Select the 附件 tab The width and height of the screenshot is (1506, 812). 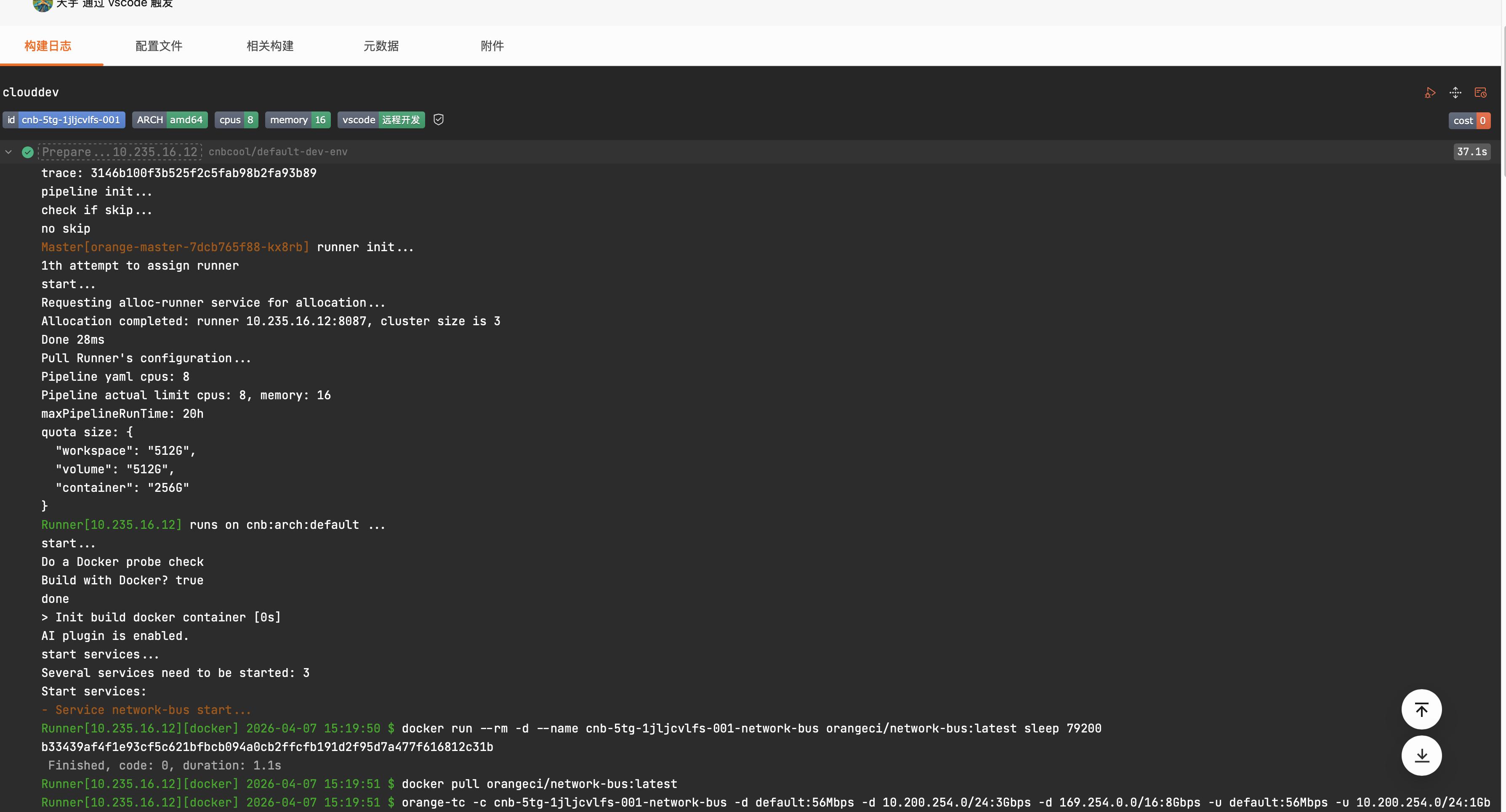492,46
